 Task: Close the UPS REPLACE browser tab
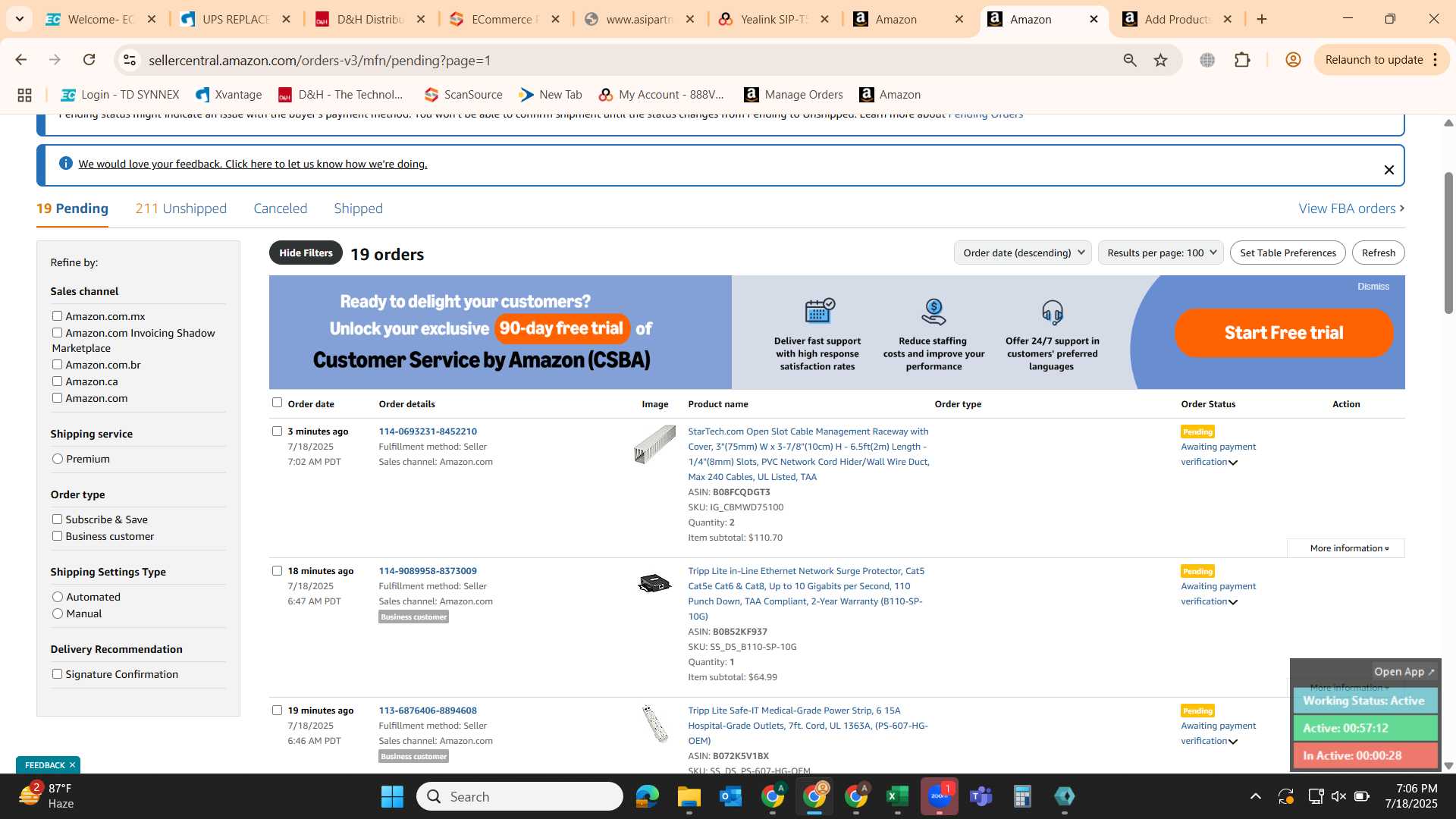point(286,19)
